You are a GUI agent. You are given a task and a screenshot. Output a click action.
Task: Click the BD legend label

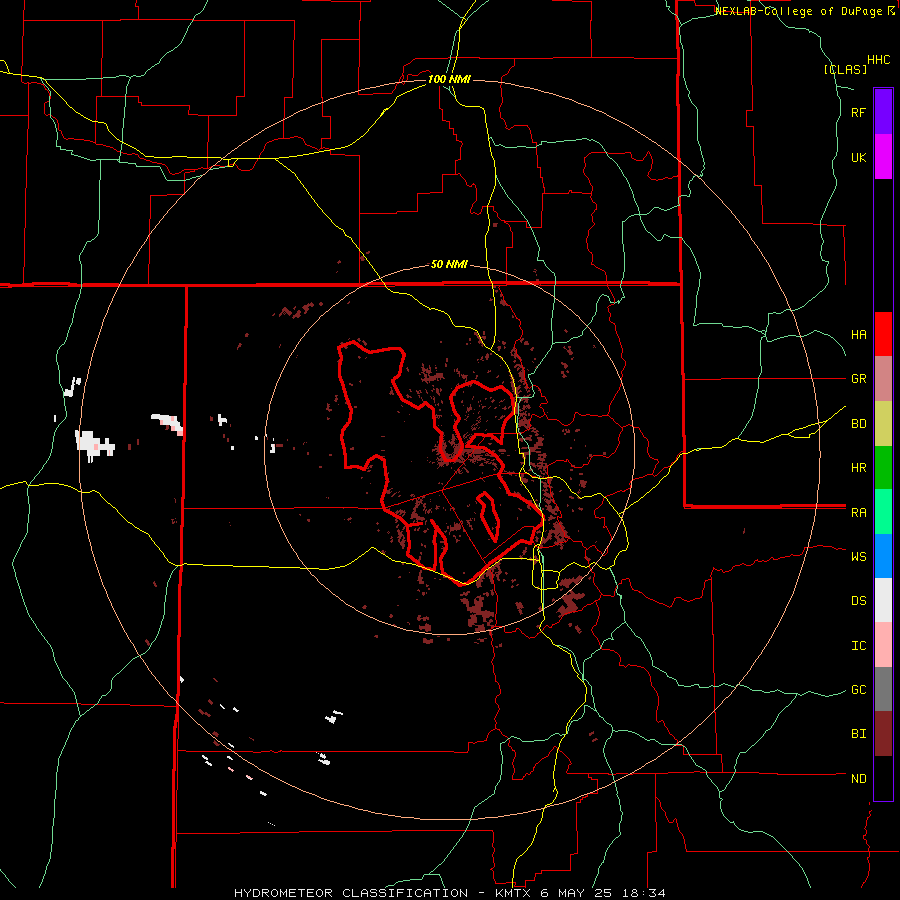click(x=859, y=424)
